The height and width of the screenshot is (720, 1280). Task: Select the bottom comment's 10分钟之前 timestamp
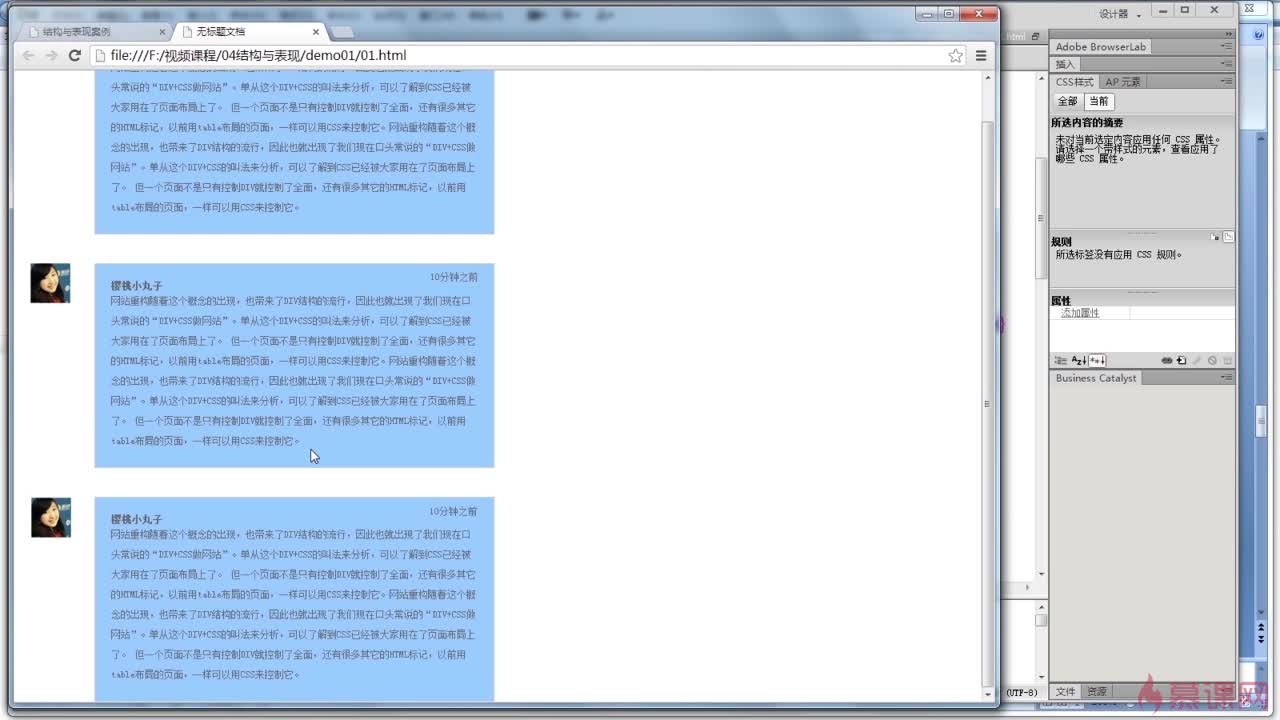tap(453, 511)
